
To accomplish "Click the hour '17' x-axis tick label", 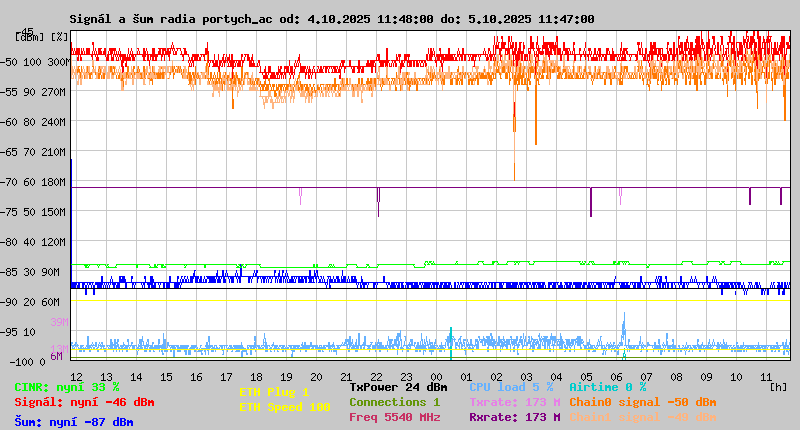I will [x=226, y=377].
